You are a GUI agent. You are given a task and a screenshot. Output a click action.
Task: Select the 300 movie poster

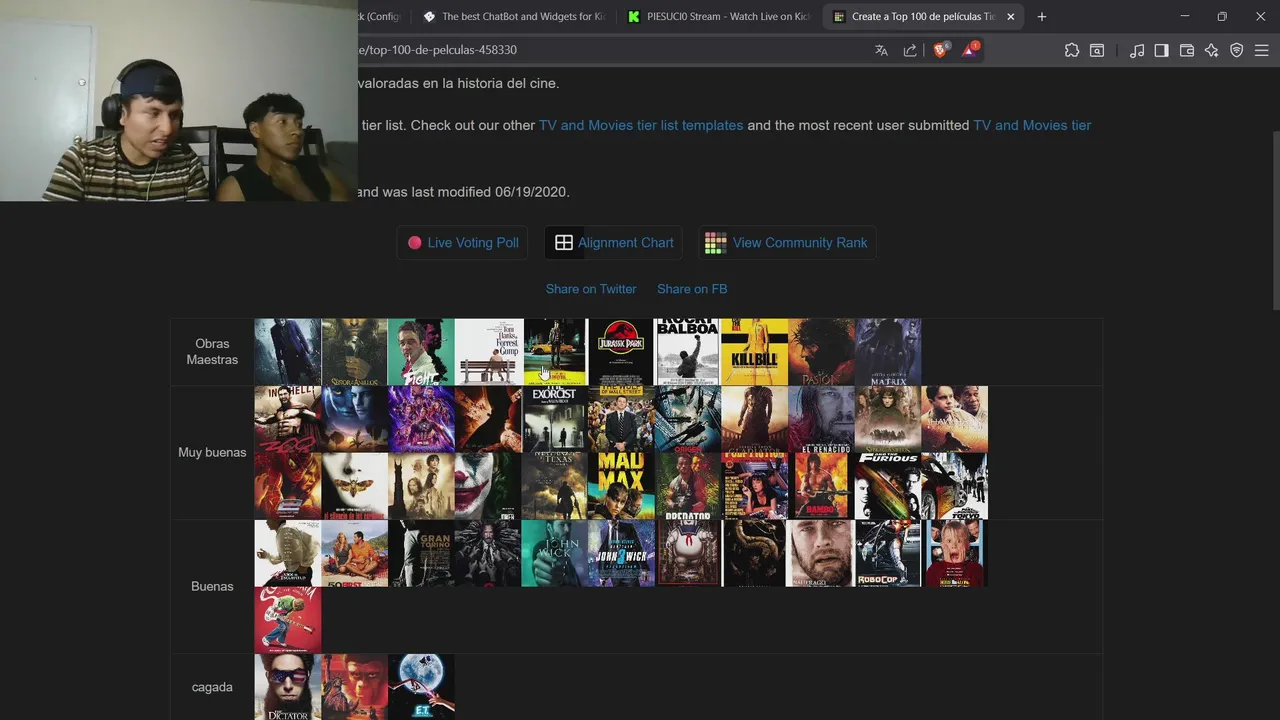[x=287, y=419]
